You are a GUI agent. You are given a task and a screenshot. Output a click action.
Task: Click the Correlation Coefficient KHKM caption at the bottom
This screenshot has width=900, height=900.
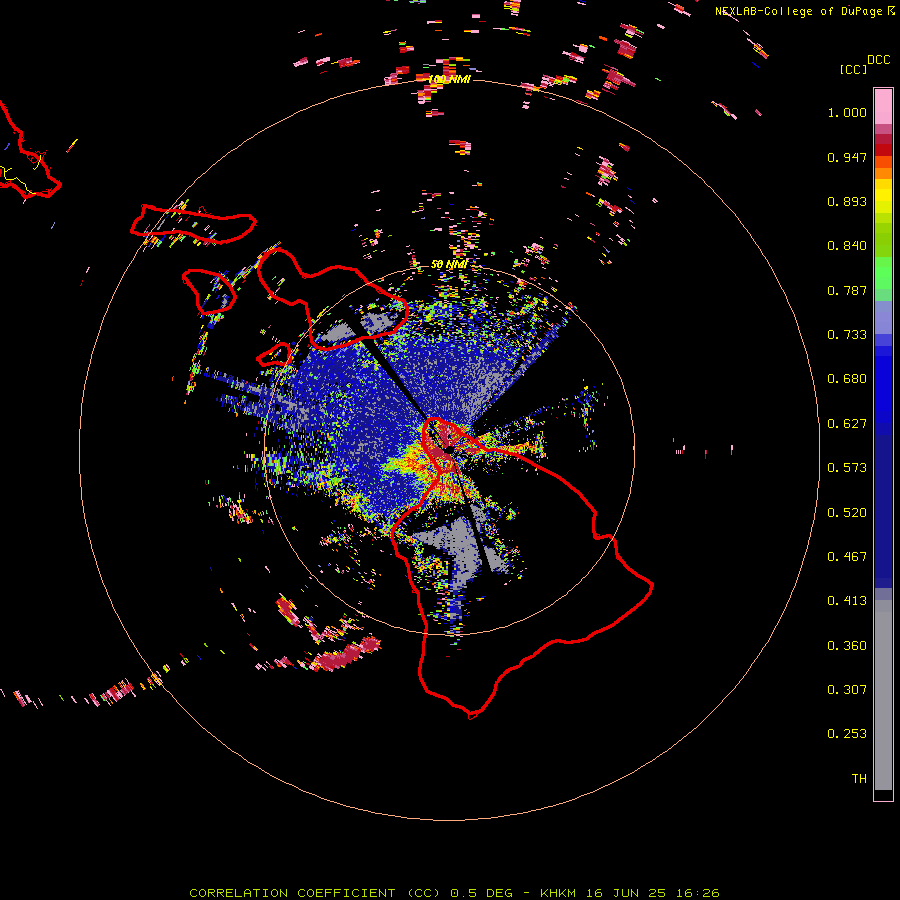pos(454,893)
